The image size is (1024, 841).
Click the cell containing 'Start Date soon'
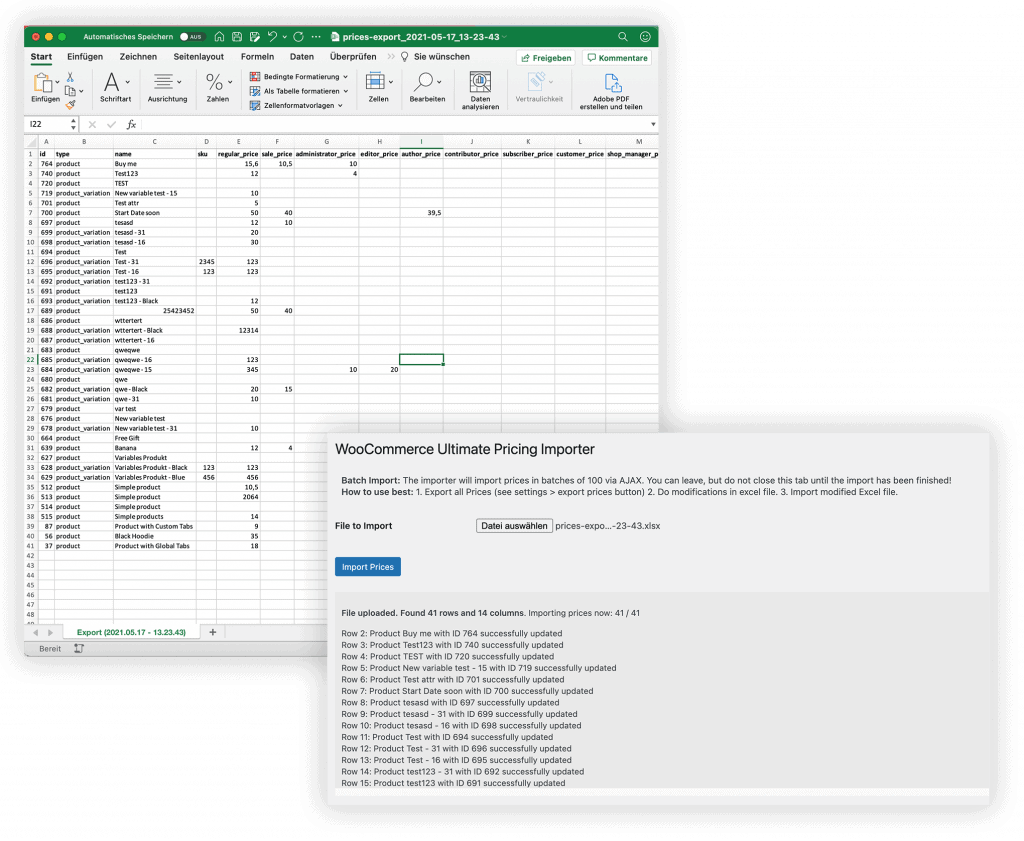[155, 213]
